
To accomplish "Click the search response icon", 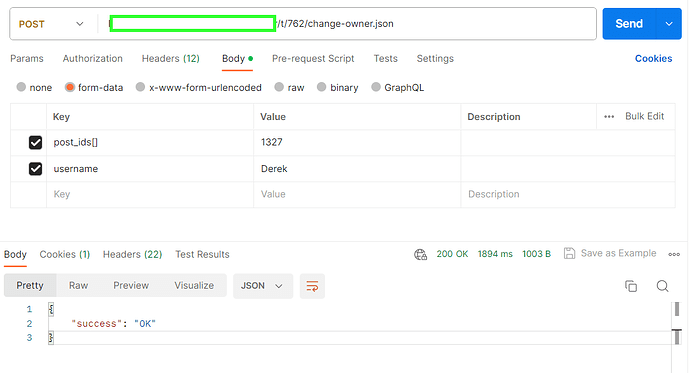I will coord(662,286).
